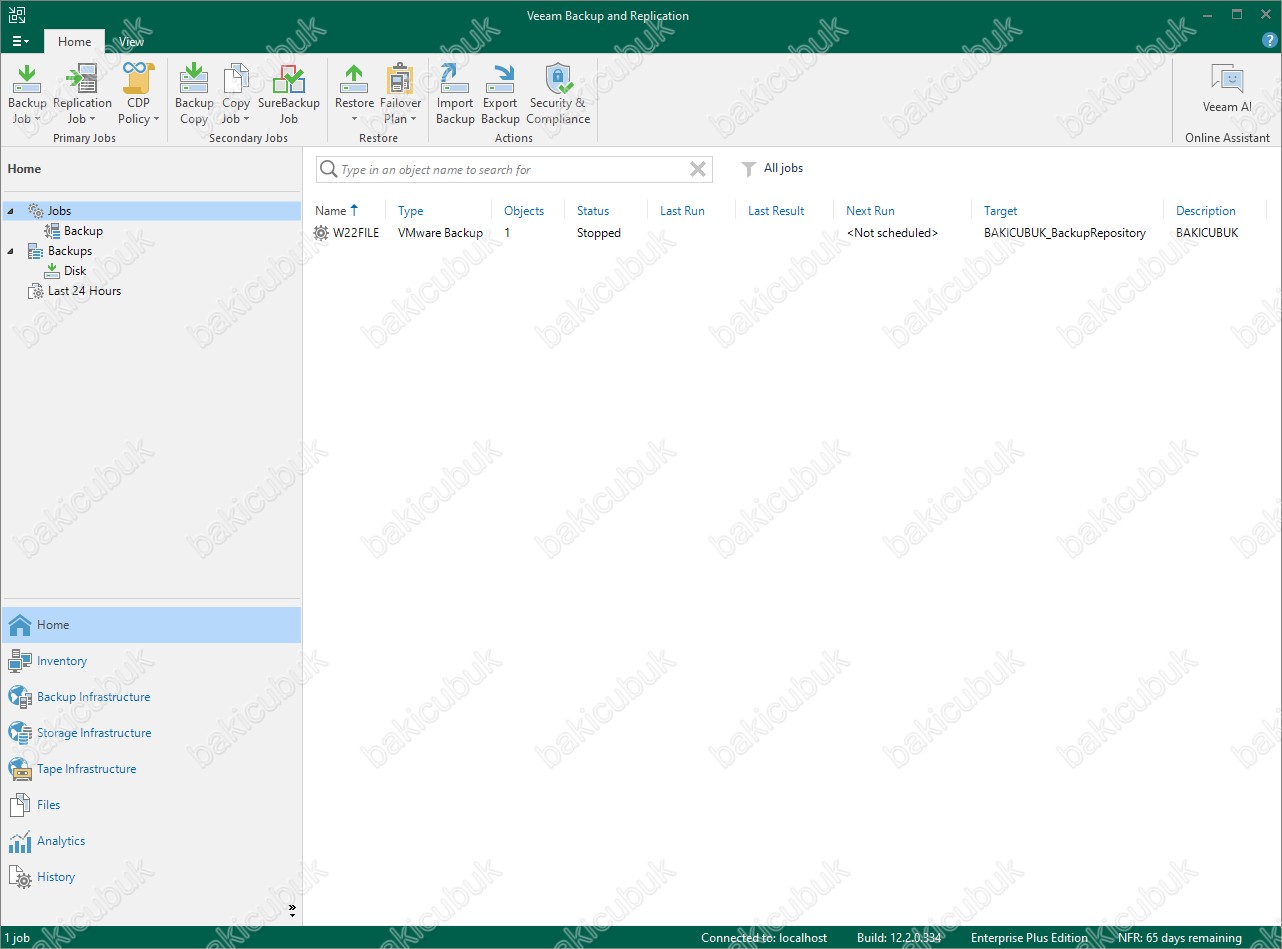Image resolution: width=1282 pixels, height=949 pixels.
Task: Sort by the Description column header
Action: tap(1206, 211)
